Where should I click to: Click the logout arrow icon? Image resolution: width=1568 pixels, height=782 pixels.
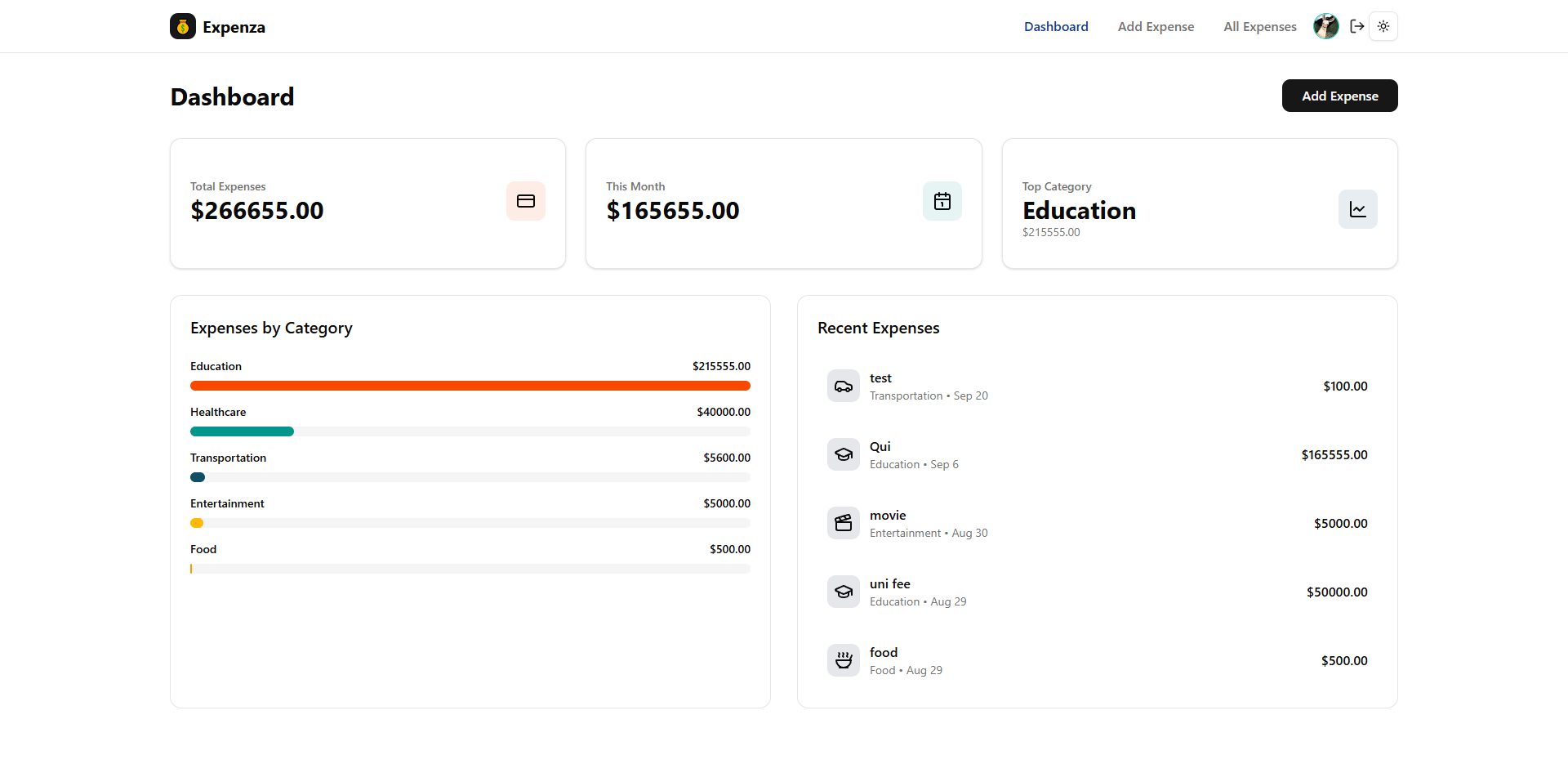pos(1357,26)
